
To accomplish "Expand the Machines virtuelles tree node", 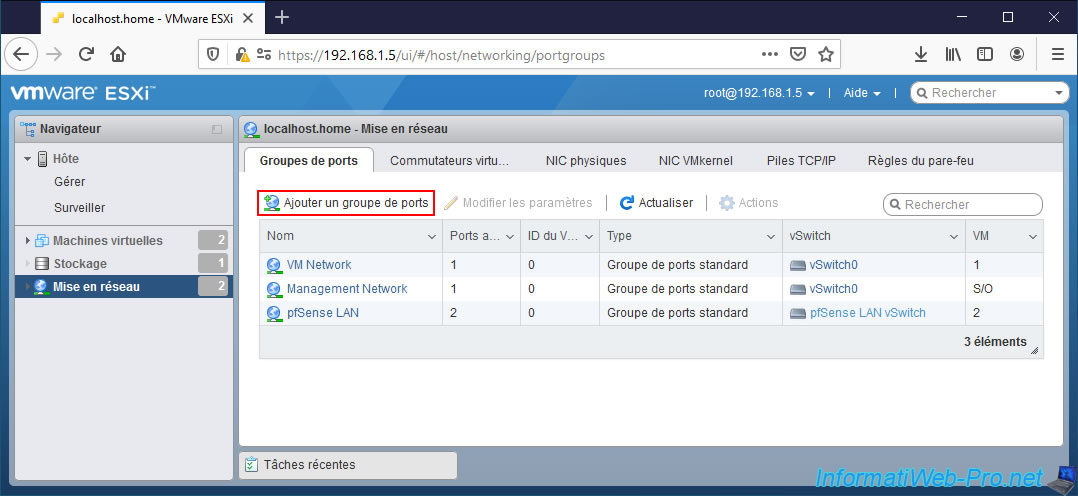I will 27,241.
